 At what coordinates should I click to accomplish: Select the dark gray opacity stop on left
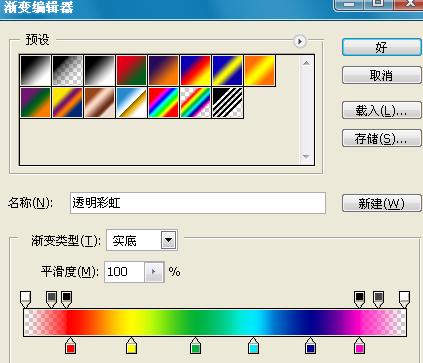[51, 299]
